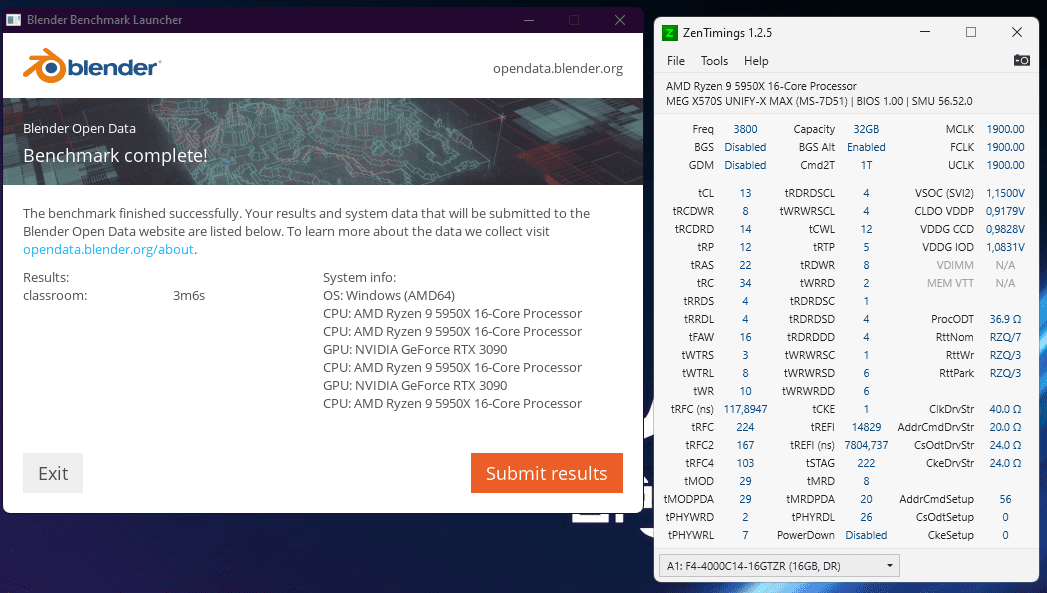Screen dimensions: 1047x593
Task: Expand the A1 memory module selector dropdown
Action: coord(779,566)
